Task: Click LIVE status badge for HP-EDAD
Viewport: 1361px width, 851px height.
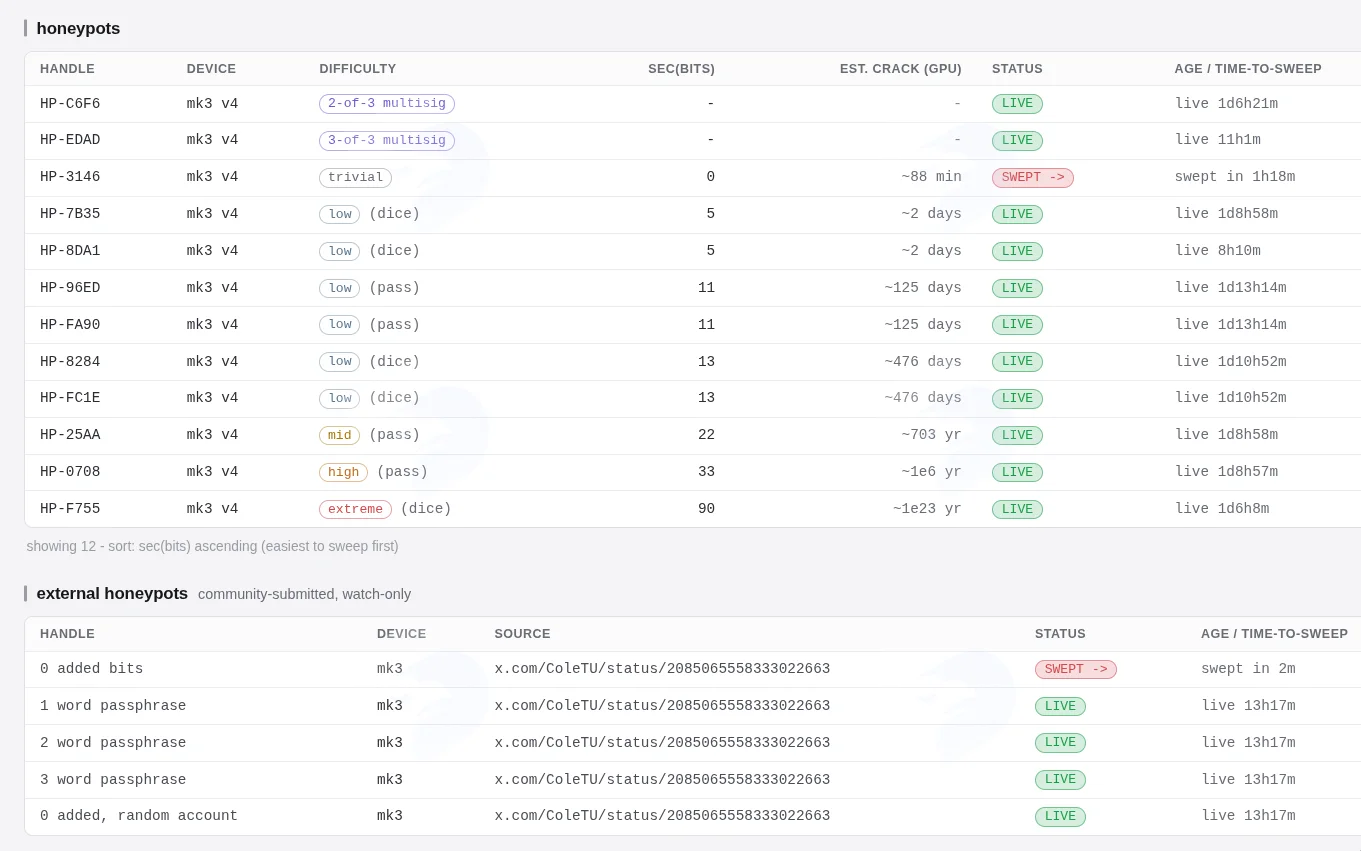Action: (1017, 141)
